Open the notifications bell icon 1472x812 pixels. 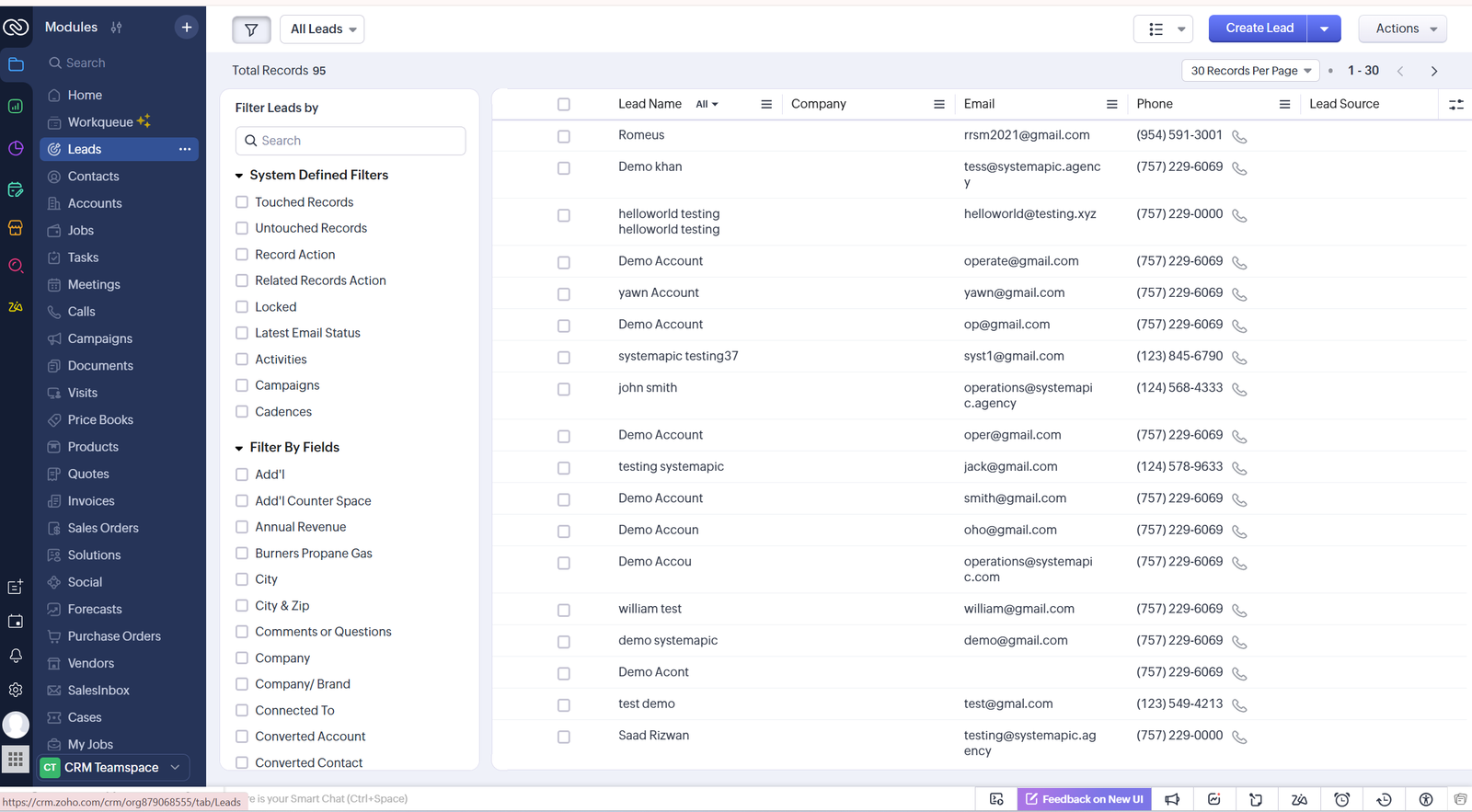click(16, 656)
